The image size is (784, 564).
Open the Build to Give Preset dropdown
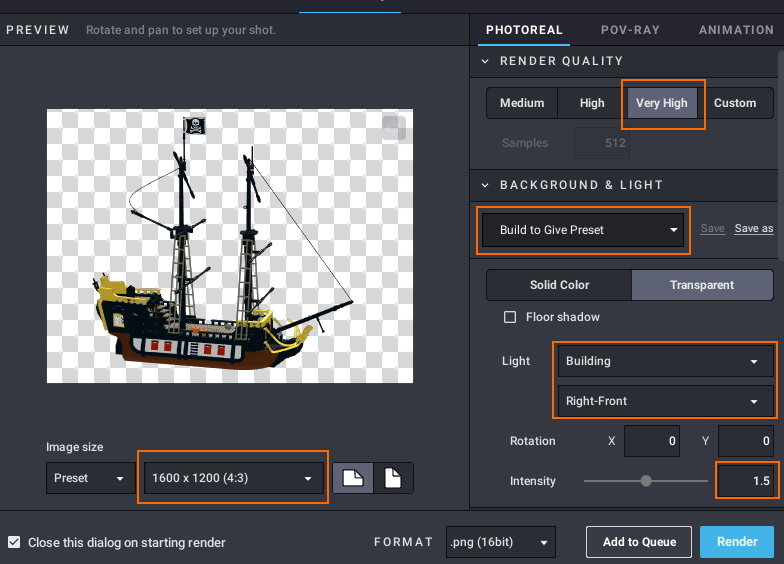(x=583, y=230)
